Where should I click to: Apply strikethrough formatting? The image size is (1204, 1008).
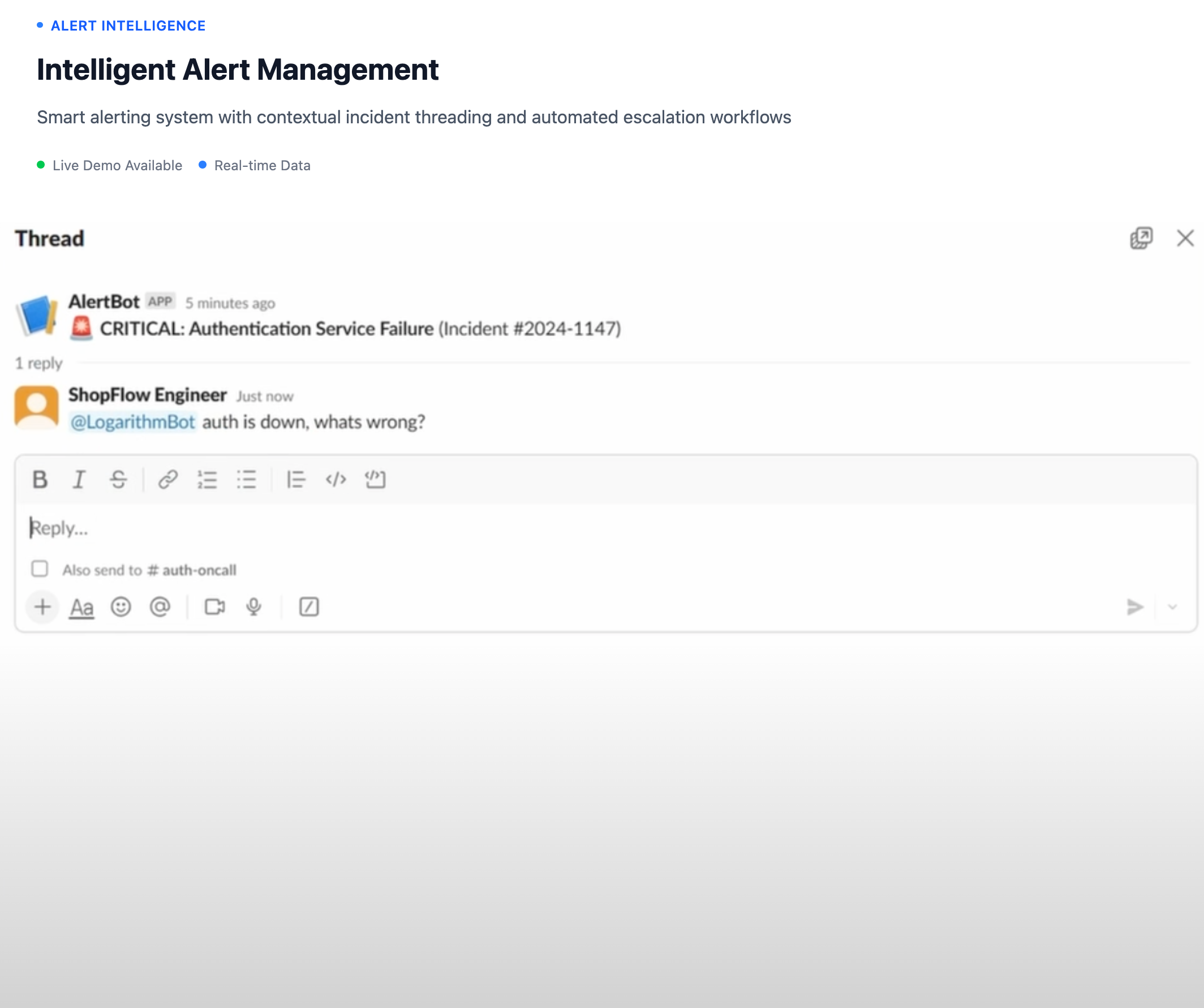pos(118,479)
